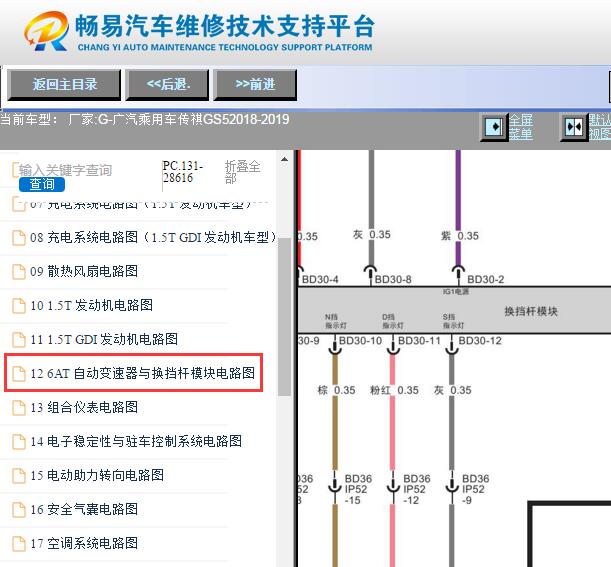Open the 全屏菜单 link
611x567 pixels.
click(521, 127)
